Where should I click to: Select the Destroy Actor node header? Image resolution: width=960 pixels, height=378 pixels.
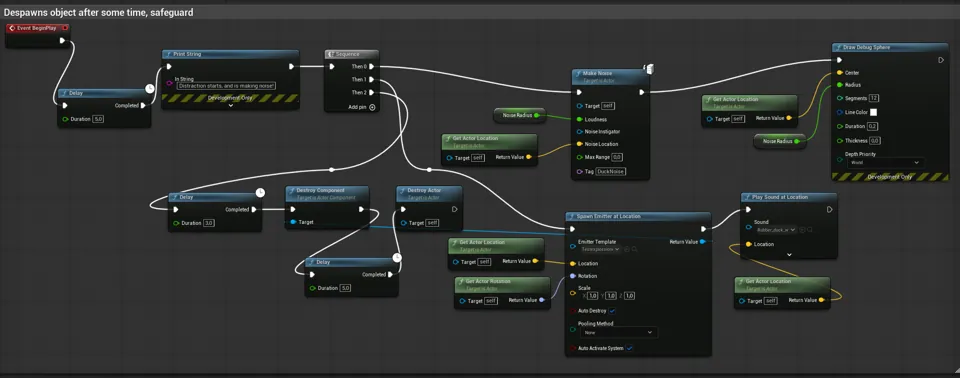tap(429, 194)
